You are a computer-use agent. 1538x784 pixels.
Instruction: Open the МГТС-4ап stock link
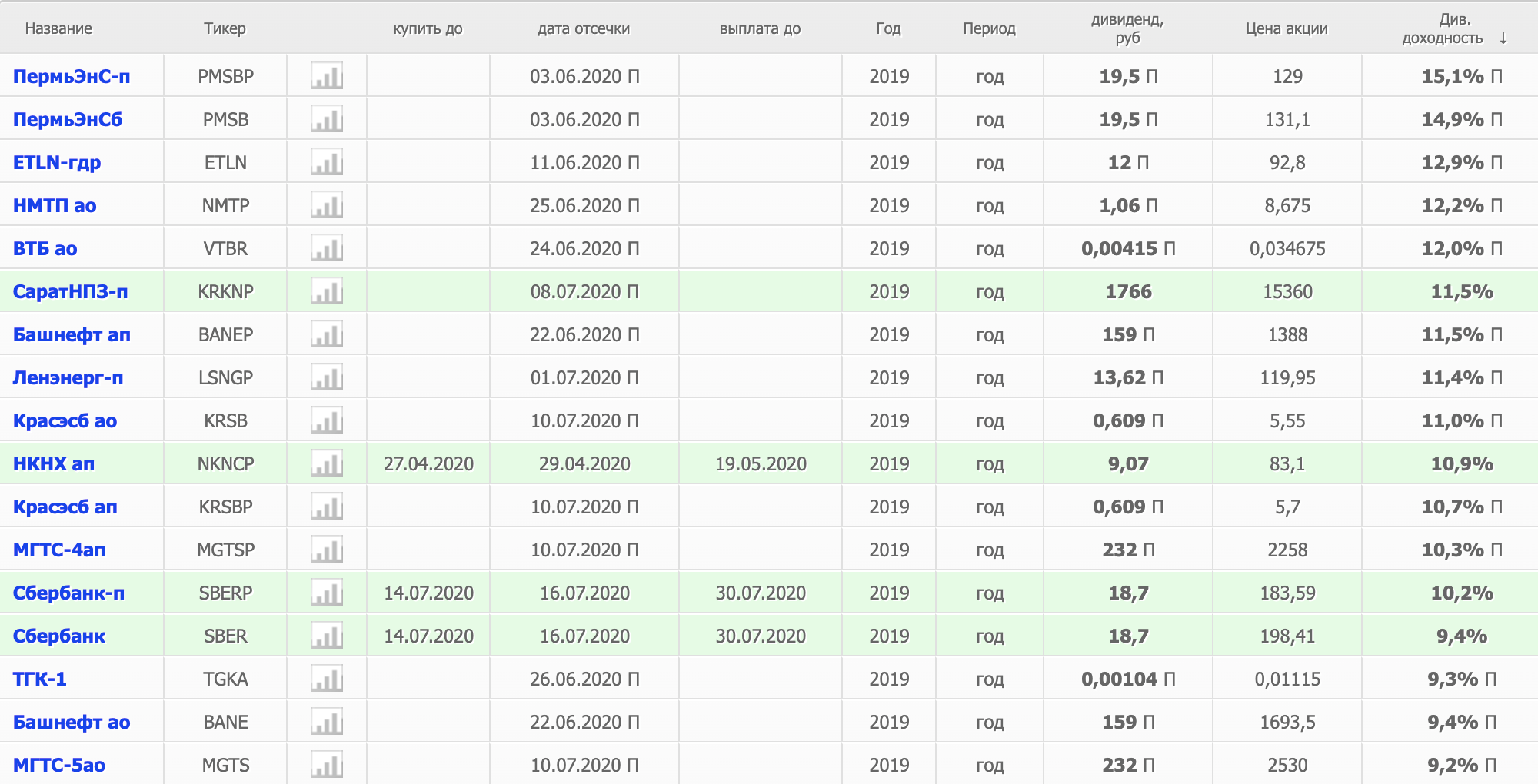pos(59,550)
